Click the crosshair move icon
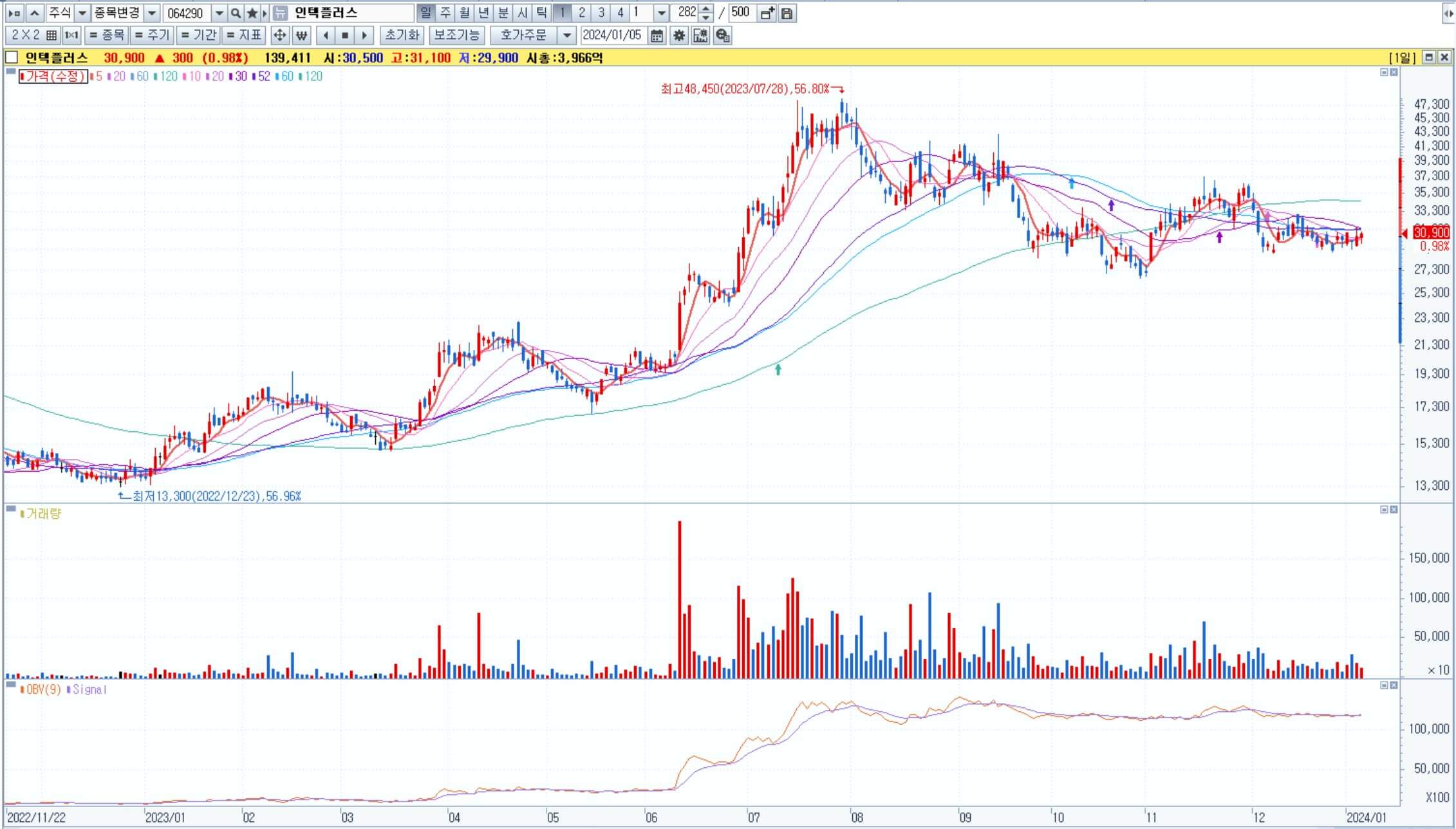Screen dimensions: 1456x829 click(279, 35)
